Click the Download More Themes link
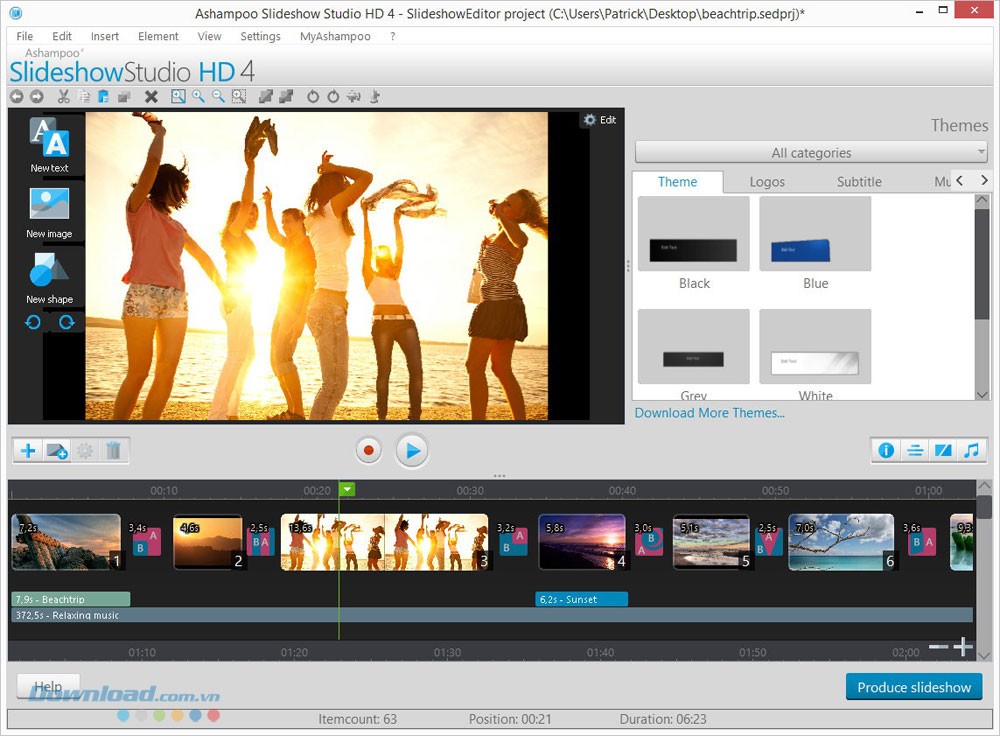Screen dimensions: 1000x736 (709, 413)
